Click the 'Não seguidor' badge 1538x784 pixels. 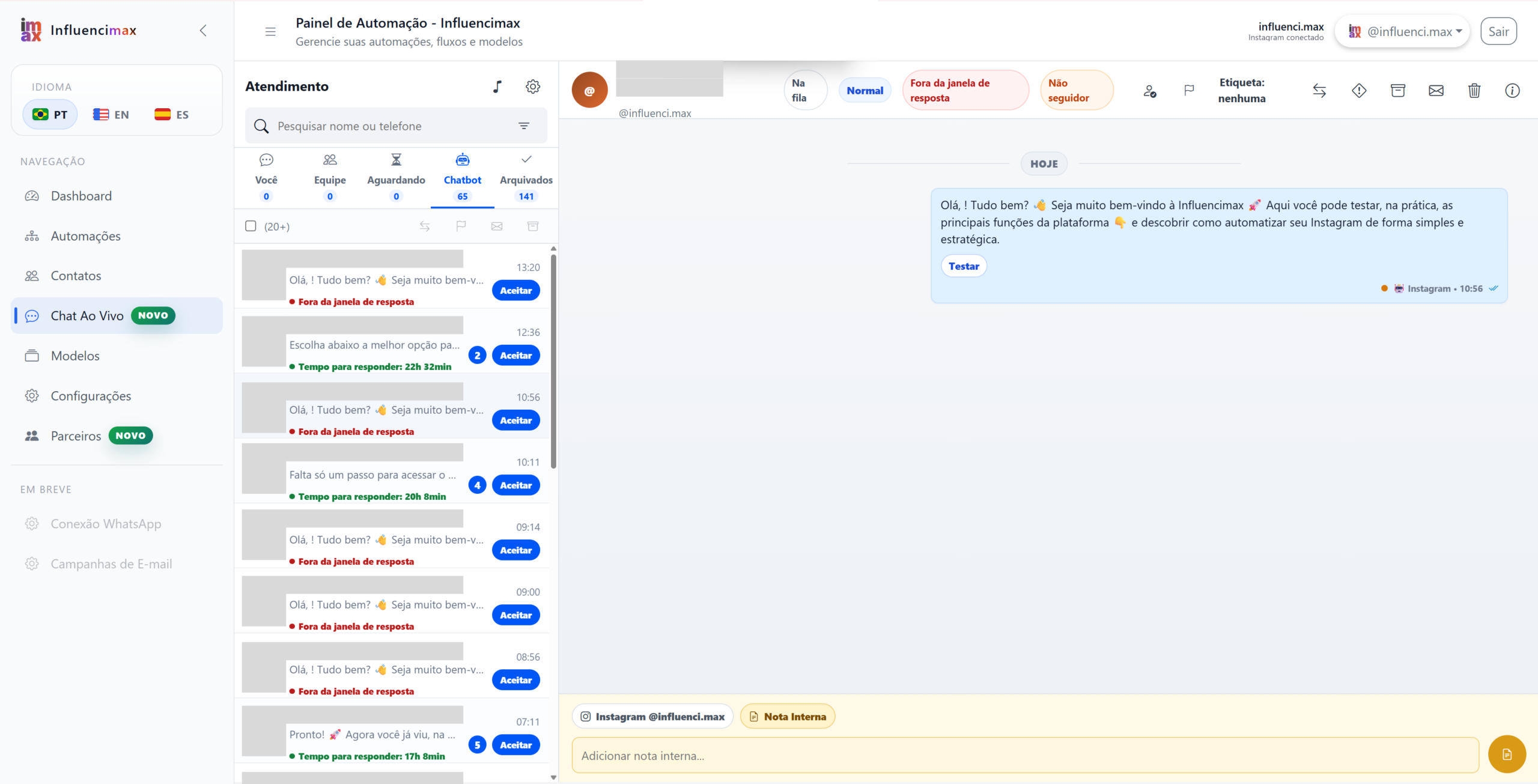click(1077, 90)
